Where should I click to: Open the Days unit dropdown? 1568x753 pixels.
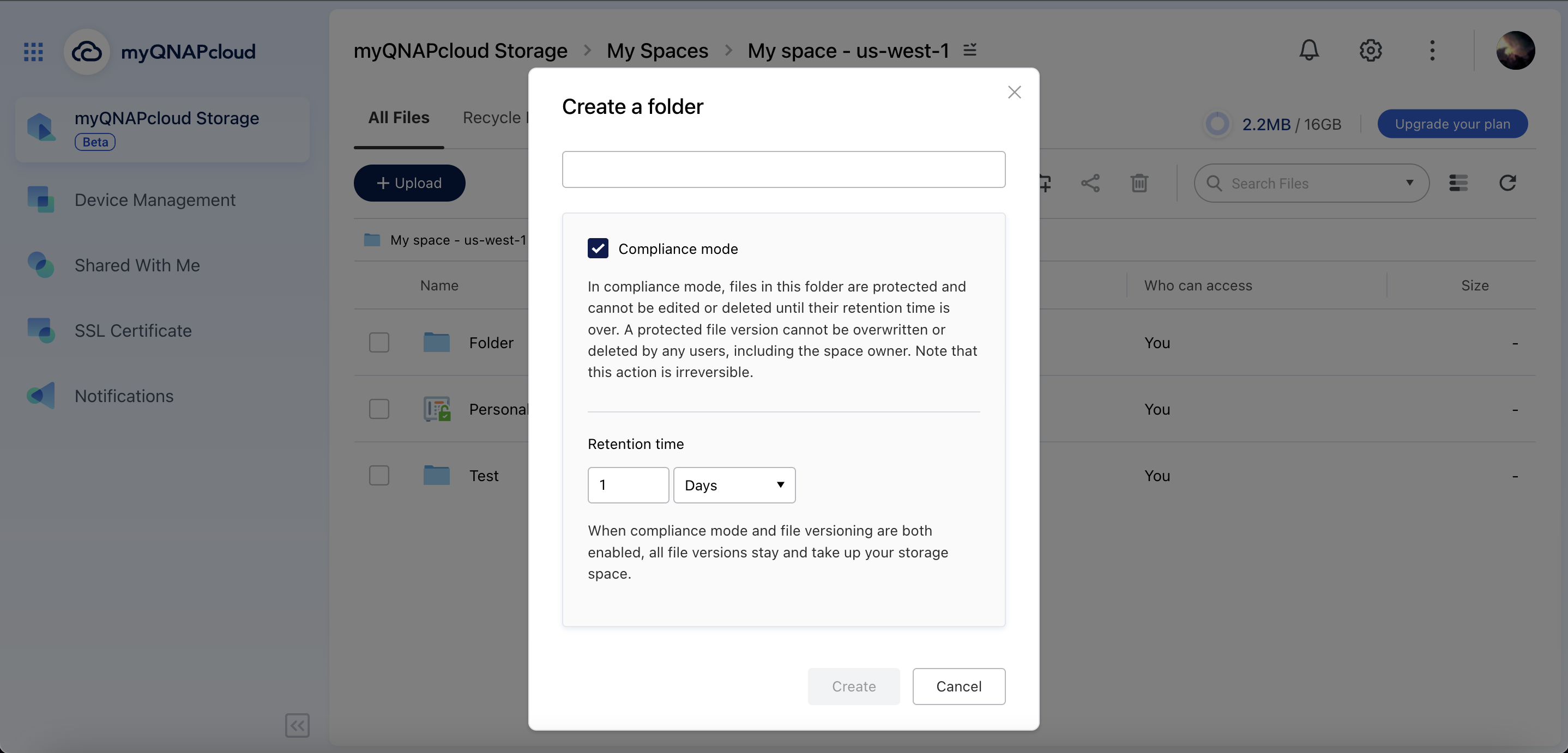click(x=734, y=485)
